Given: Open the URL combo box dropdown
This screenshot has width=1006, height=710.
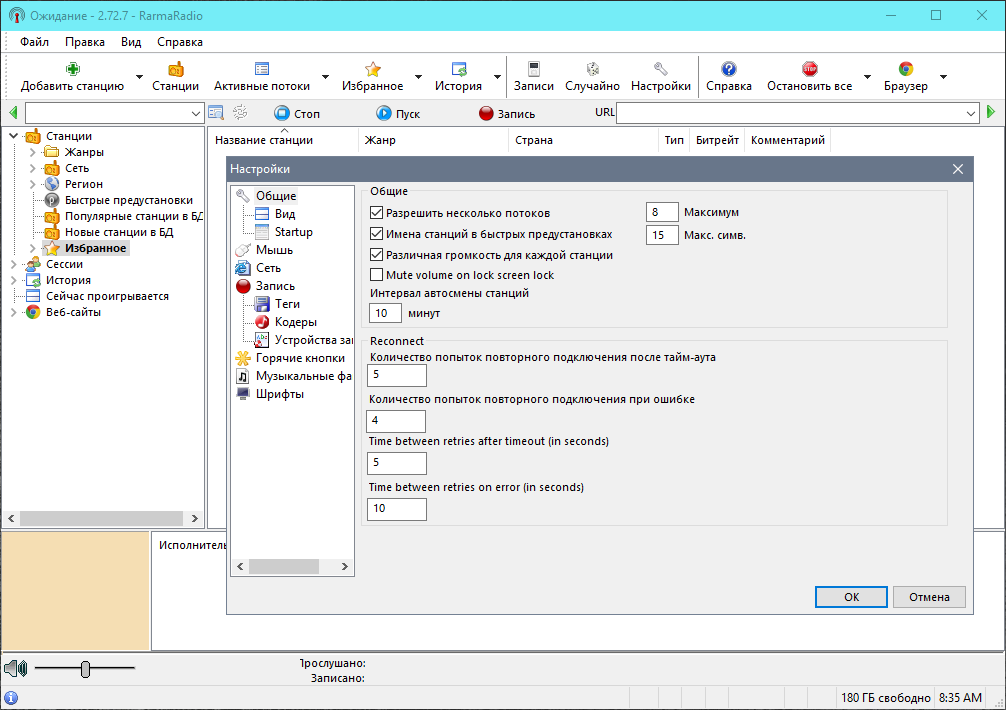Looking at the screenshot, I should (971, 114).
